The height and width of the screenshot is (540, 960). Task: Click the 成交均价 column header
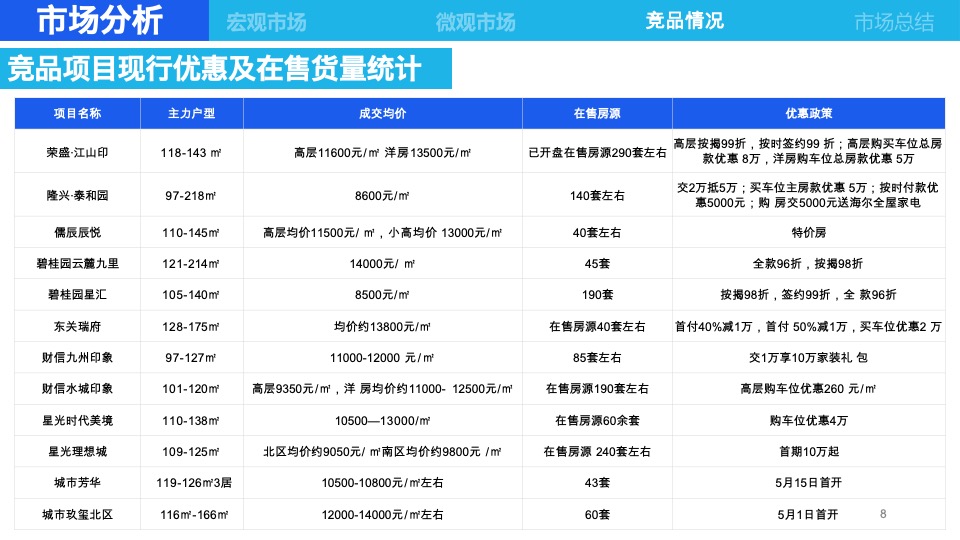(x=383, y=113)
